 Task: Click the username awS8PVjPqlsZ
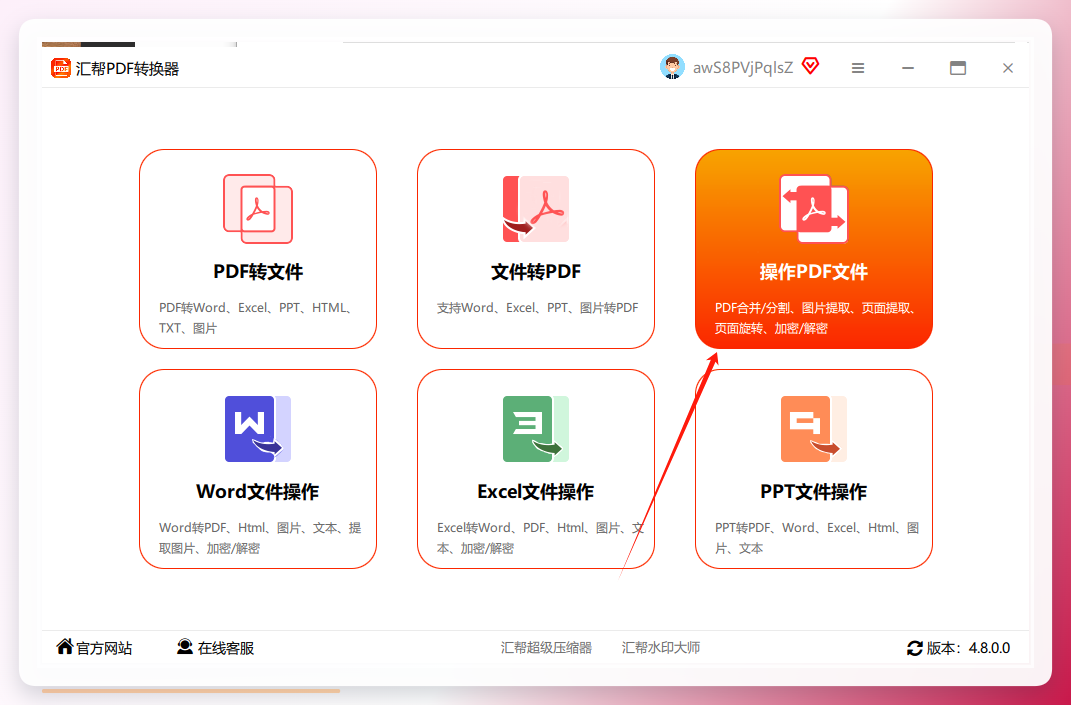[x=743, y=68]
